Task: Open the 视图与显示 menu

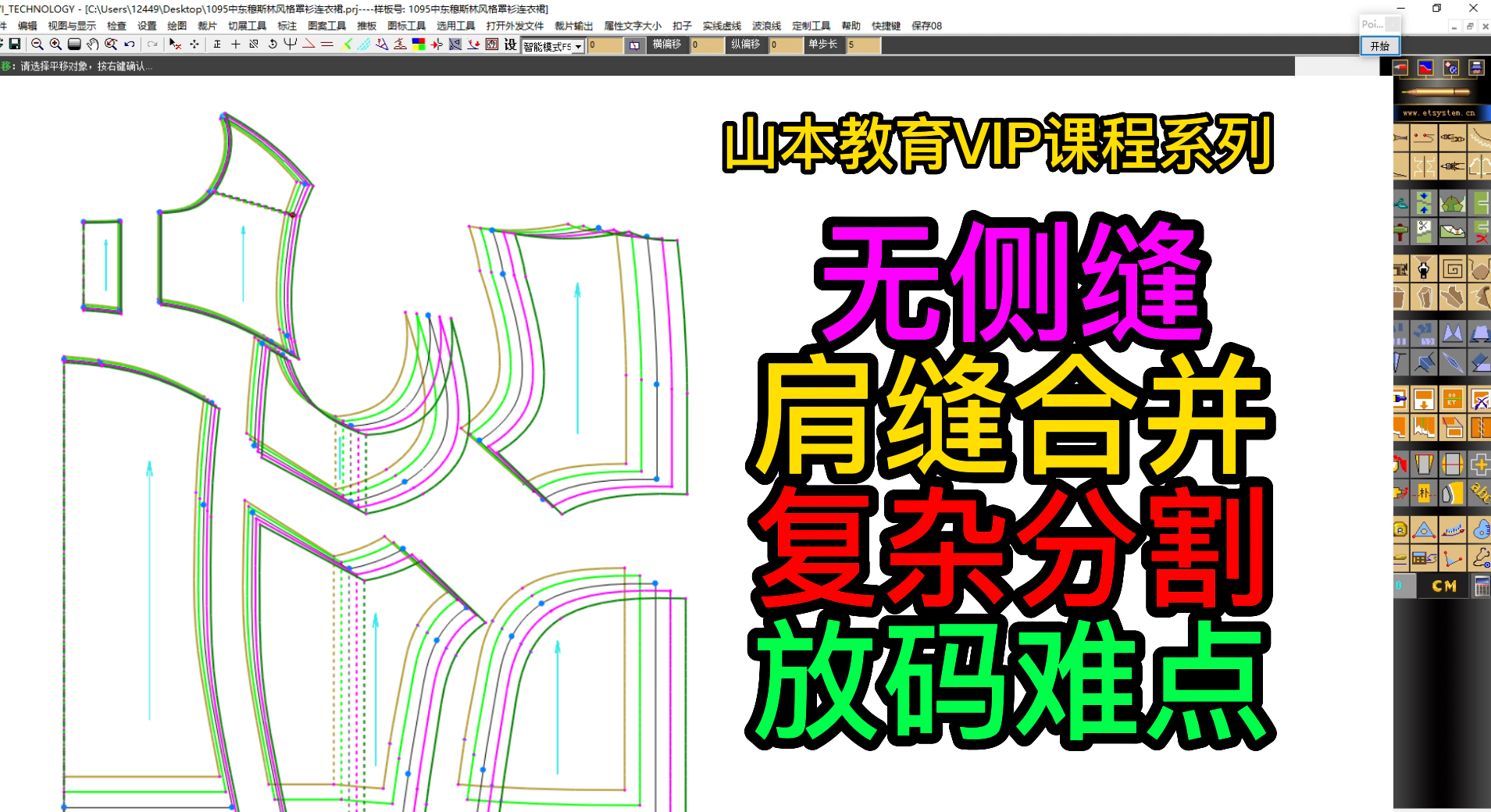Action: tap(72, 26)
